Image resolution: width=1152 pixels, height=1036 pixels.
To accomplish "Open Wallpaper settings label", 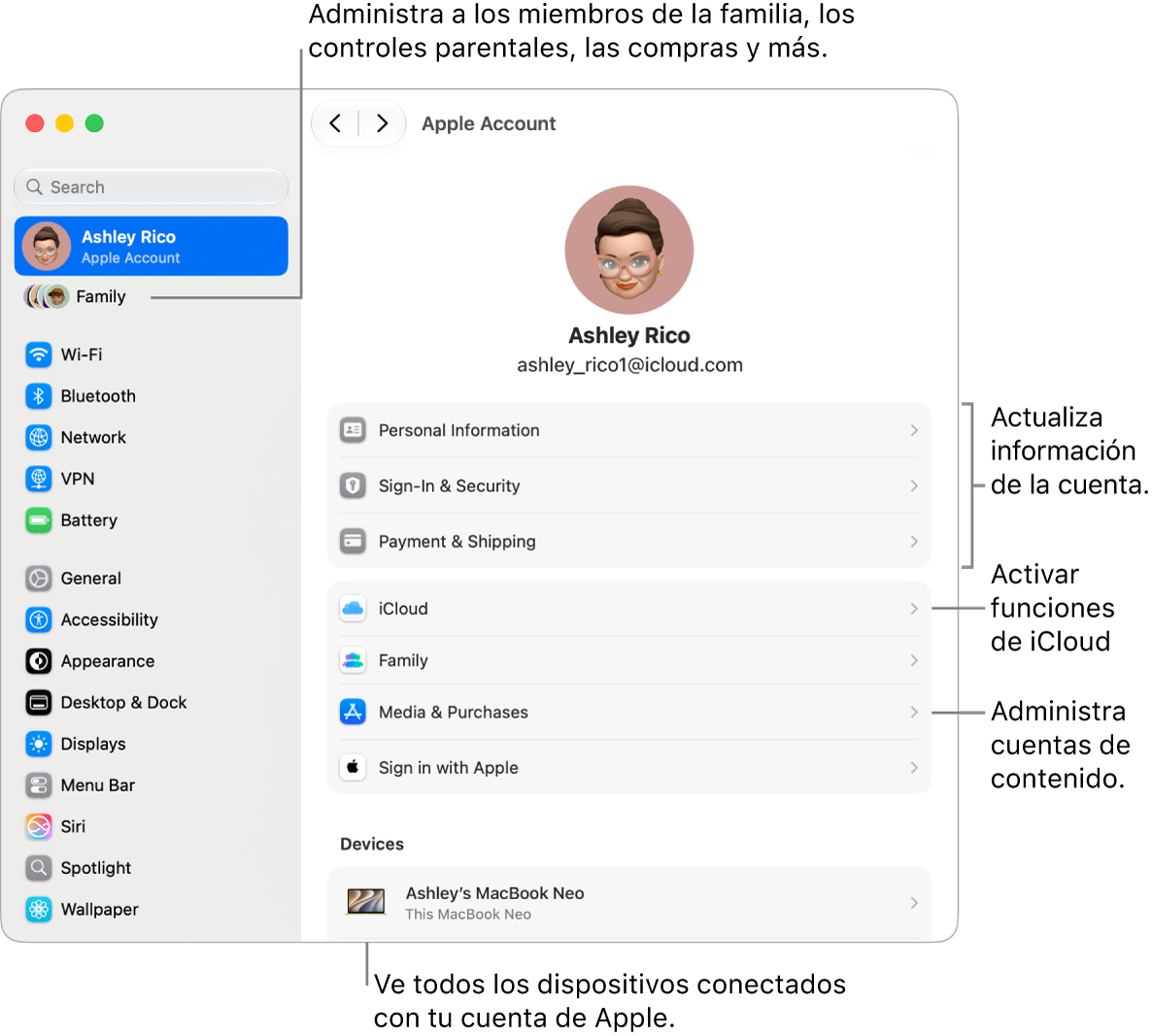I will pos(99,910).
